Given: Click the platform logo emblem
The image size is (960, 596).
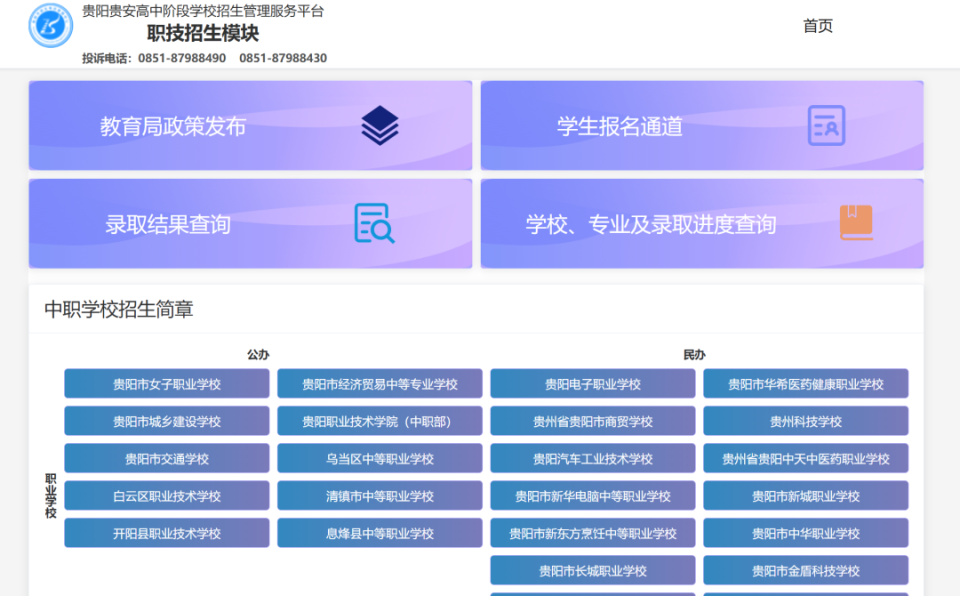Looking at the screenshot, I should [x=51, y=26].
